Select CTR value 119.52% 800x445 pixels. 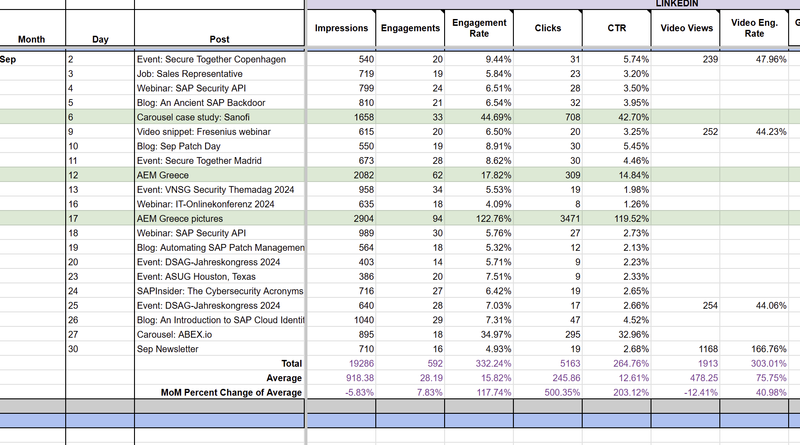pos(617,218)
